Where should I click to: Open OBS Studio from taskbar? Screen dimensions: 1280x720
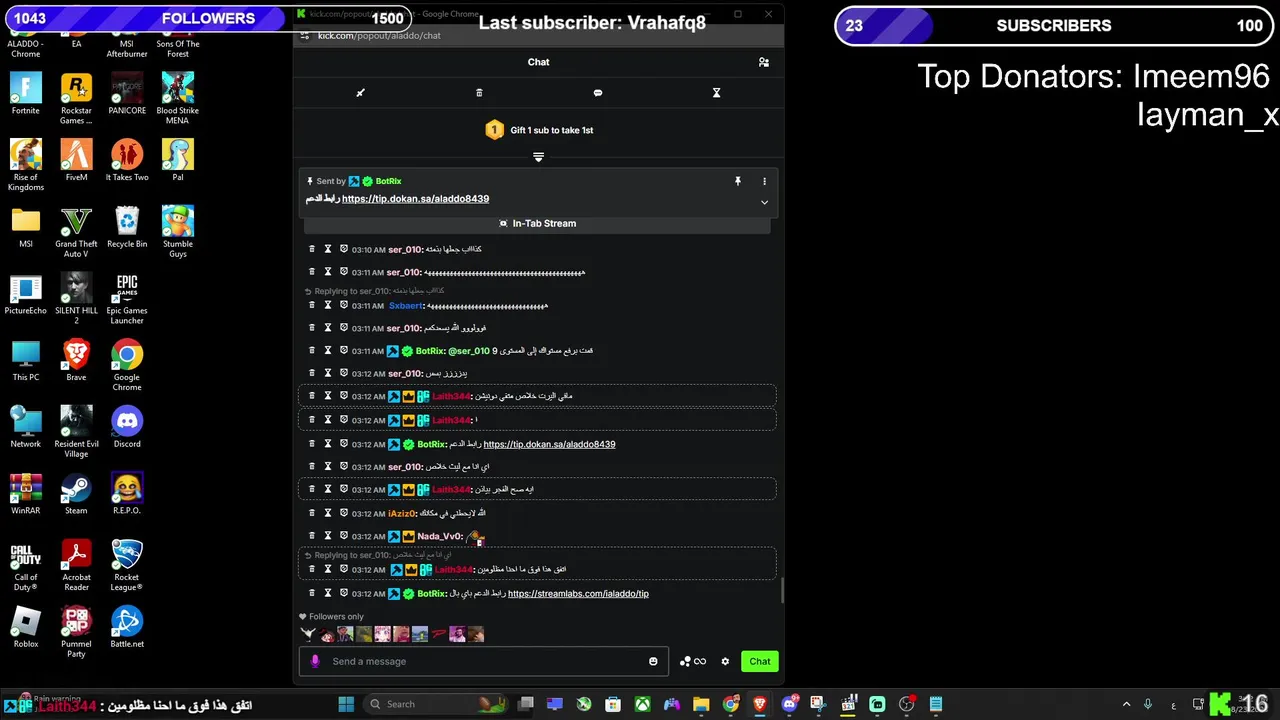[x=907, y=704]
